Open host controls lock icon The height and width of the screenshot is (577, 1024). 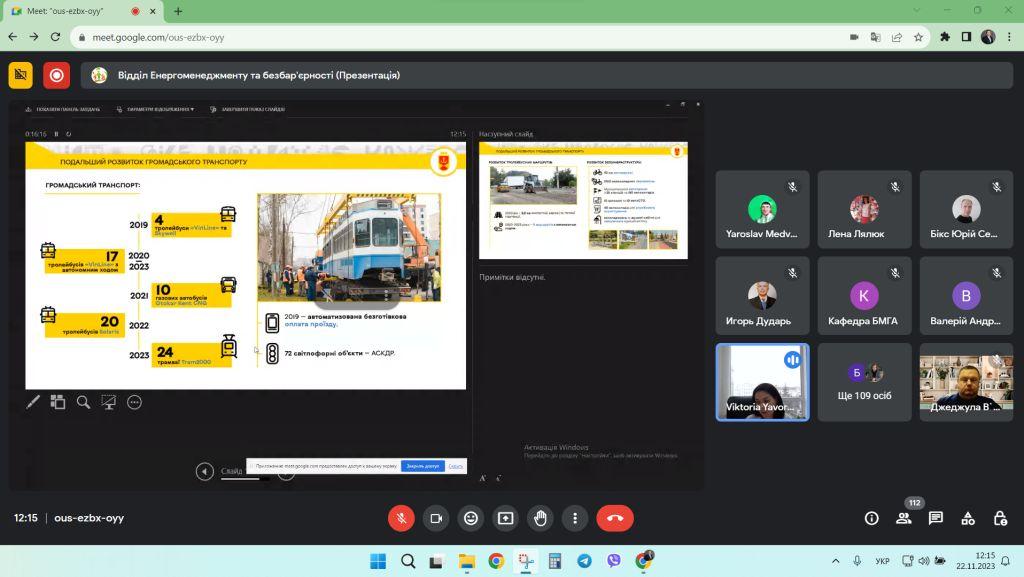pyautogui.click(x=1000, y=518)
